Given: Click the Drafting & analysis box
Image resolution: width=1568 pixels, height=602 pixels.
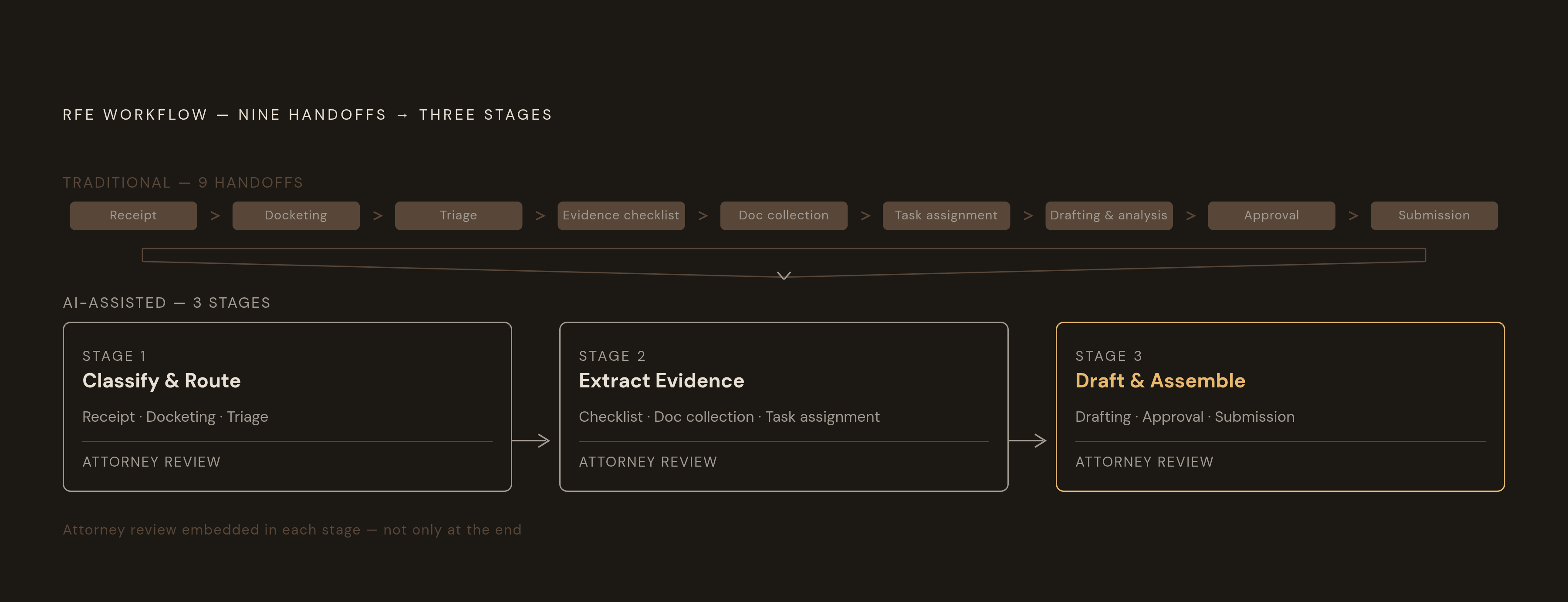Looking at the screenshot, I should click(x=1108, y=215).
